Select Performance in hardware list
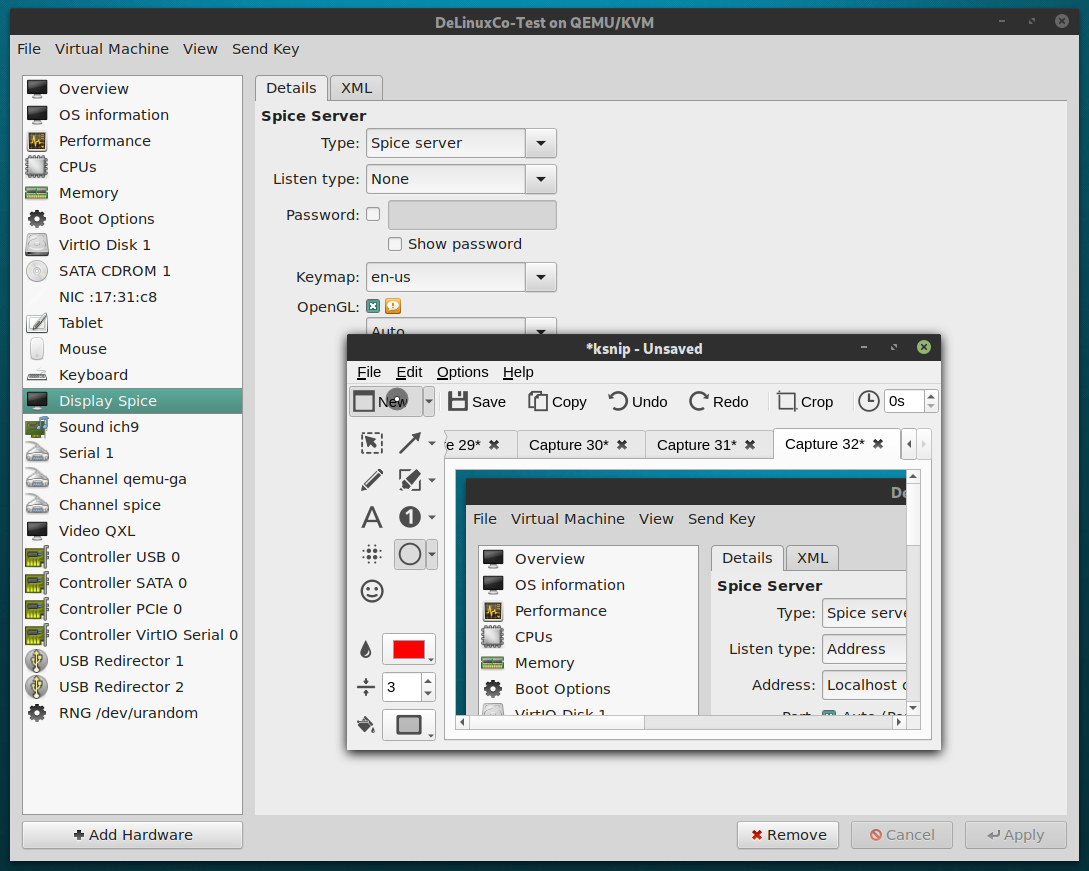 [x=132, y=141]
